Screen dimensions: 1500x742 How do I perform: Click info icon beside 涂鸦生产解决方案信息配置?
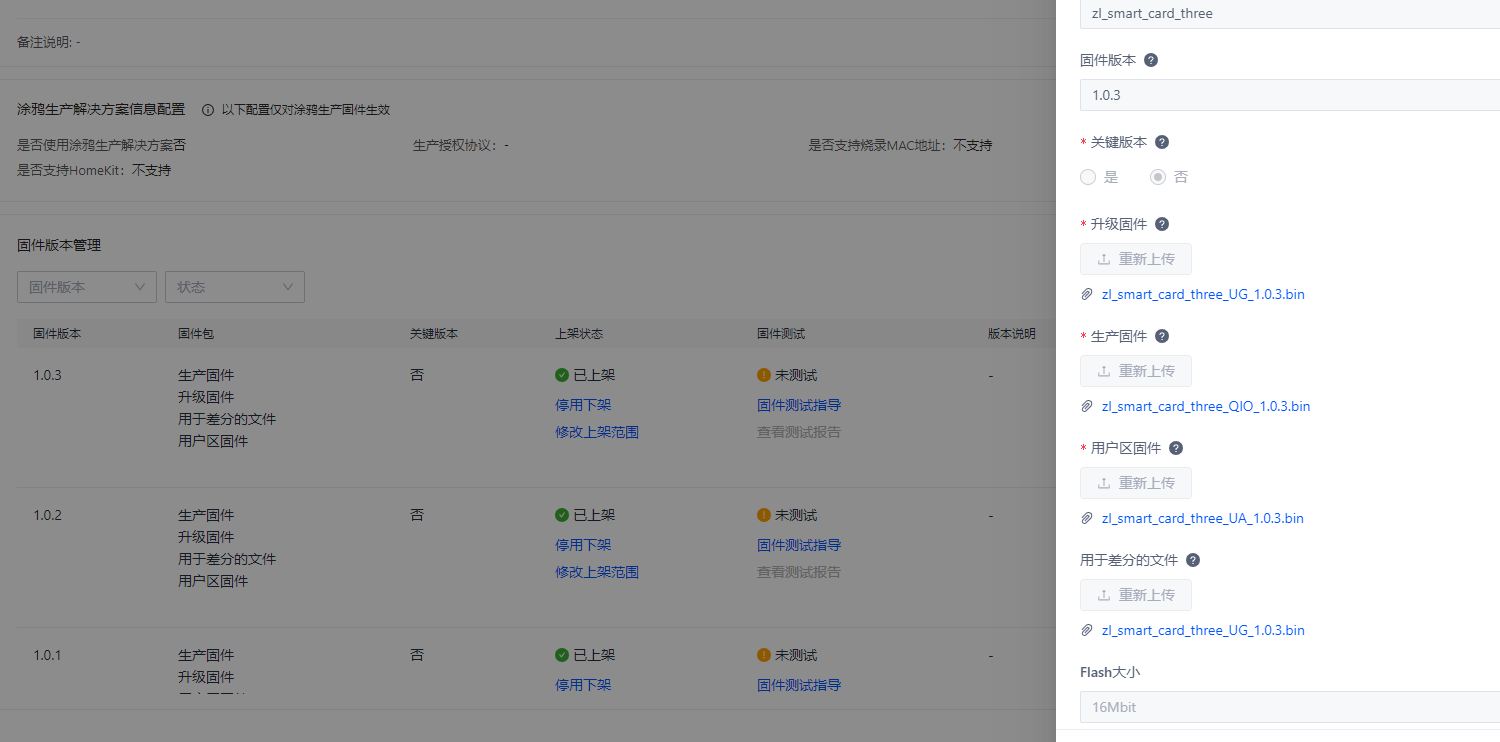pyautogui.click(x=208, y=110)
